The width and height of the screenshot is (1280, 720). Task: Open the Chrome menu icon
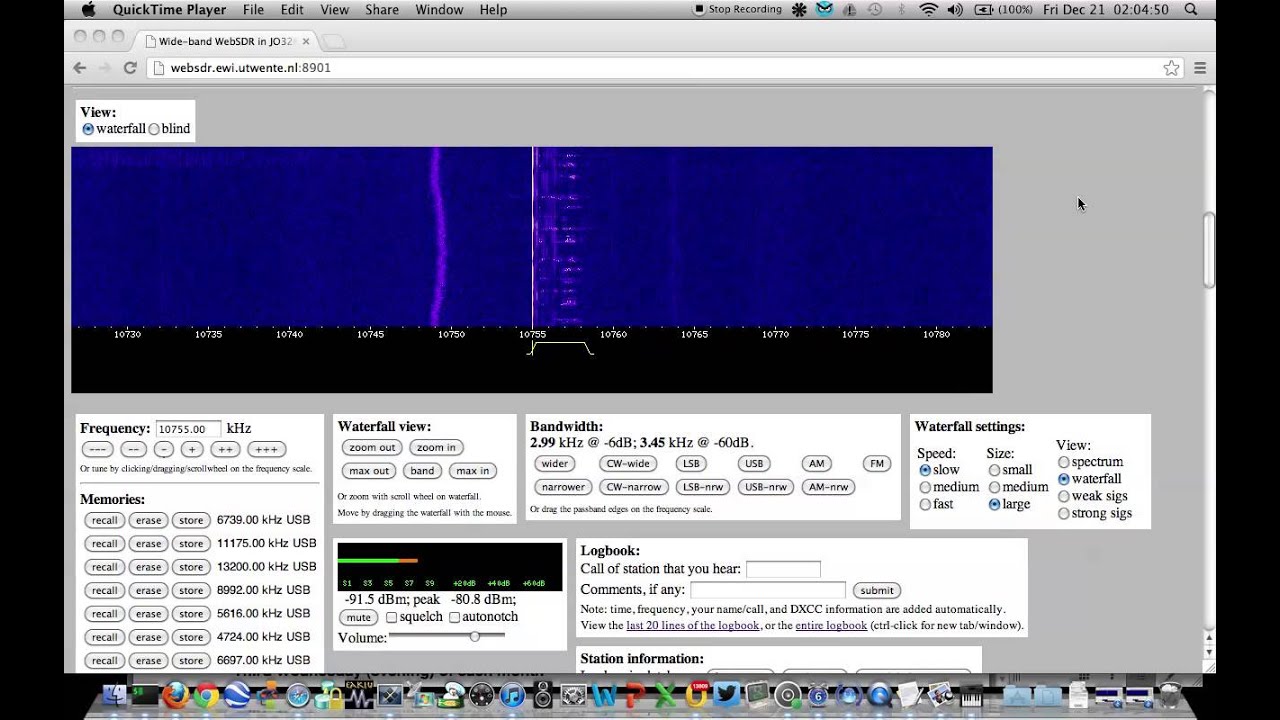(1200, 68)
